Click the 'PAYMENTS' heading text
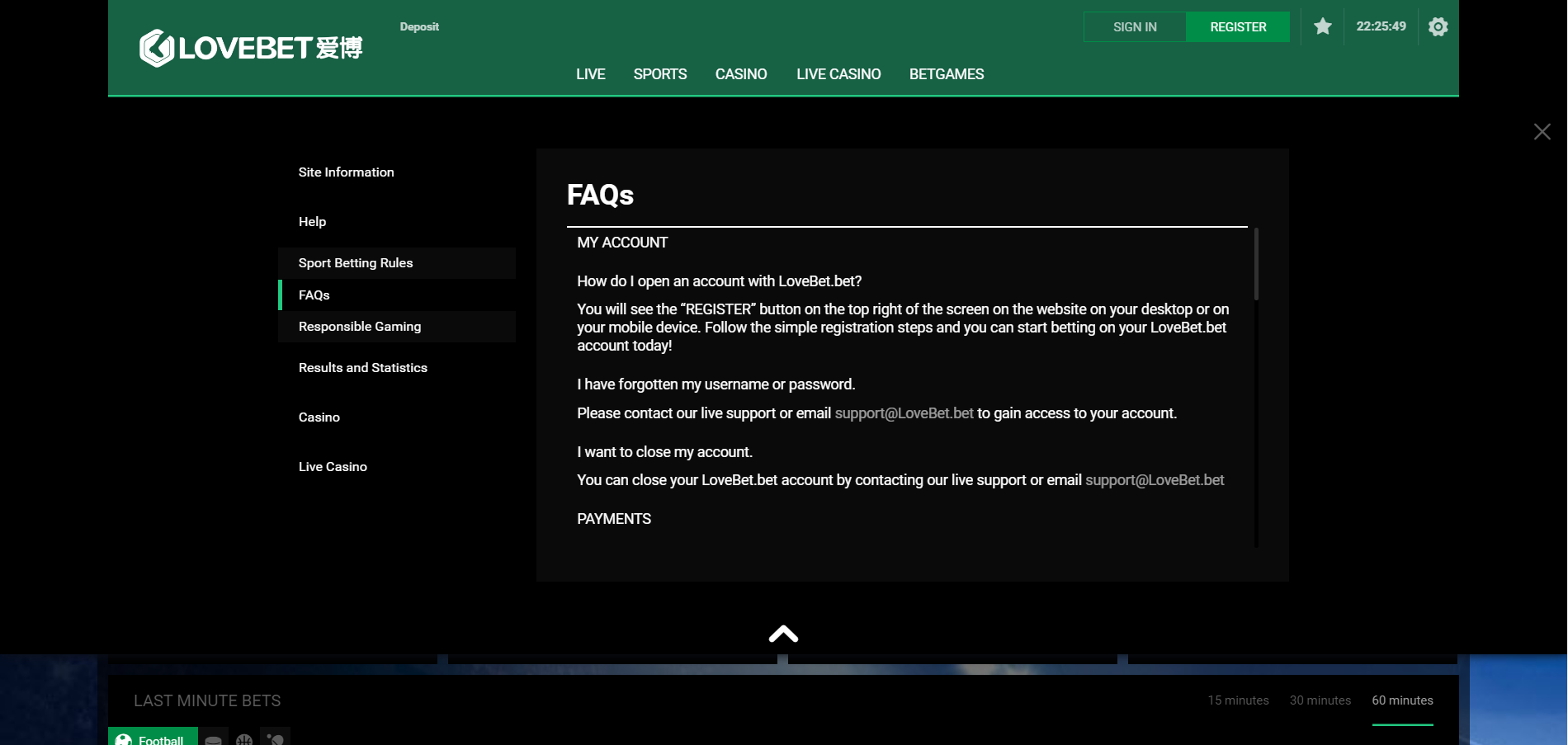 point(614,519)
